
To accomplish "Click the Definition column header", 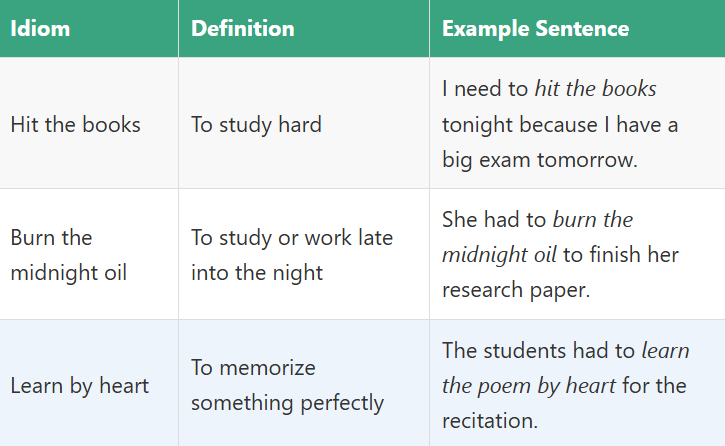I will point(243,28).
